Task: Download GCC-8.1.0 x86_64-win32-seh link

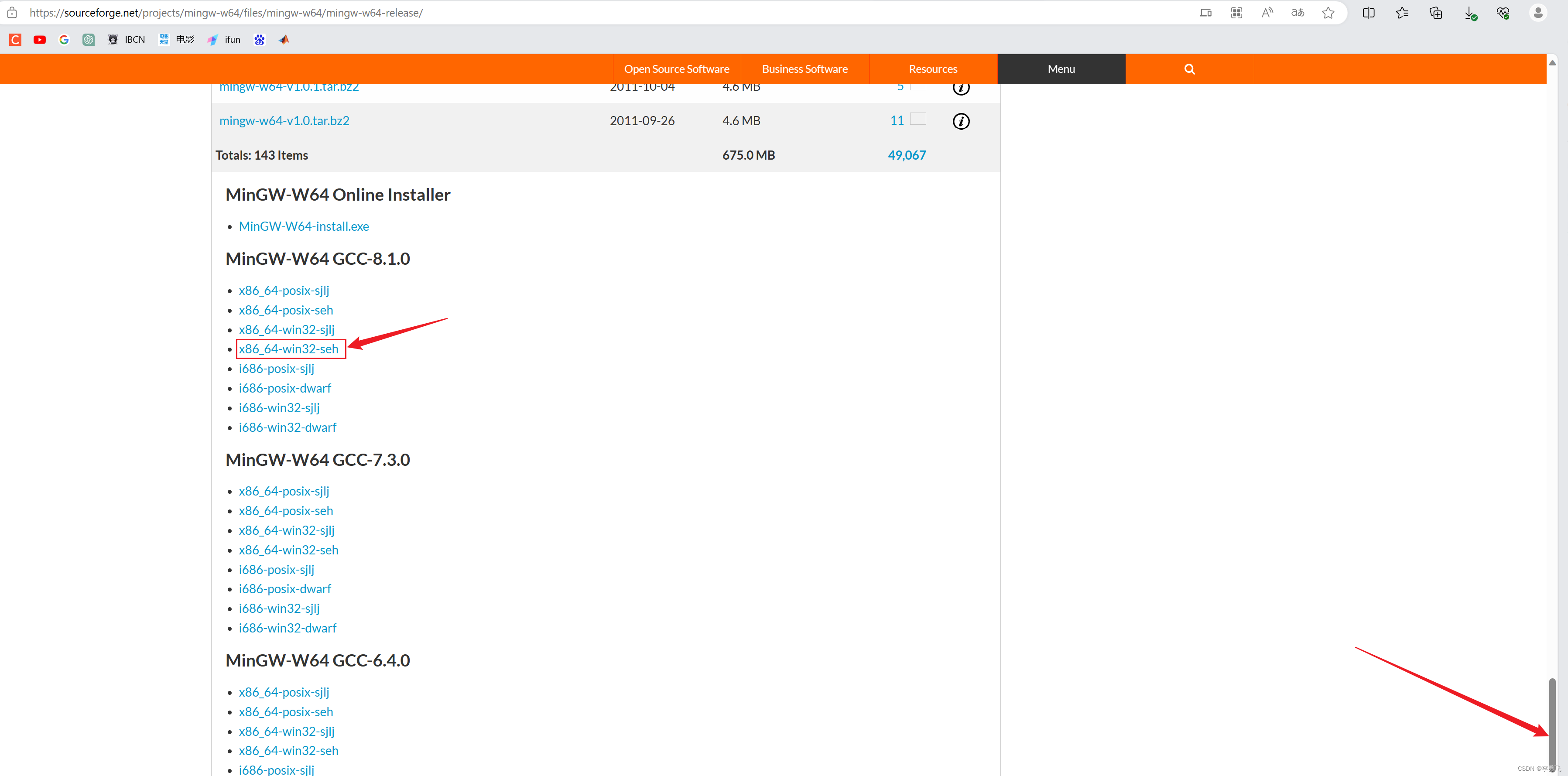Action: [288, 349]
